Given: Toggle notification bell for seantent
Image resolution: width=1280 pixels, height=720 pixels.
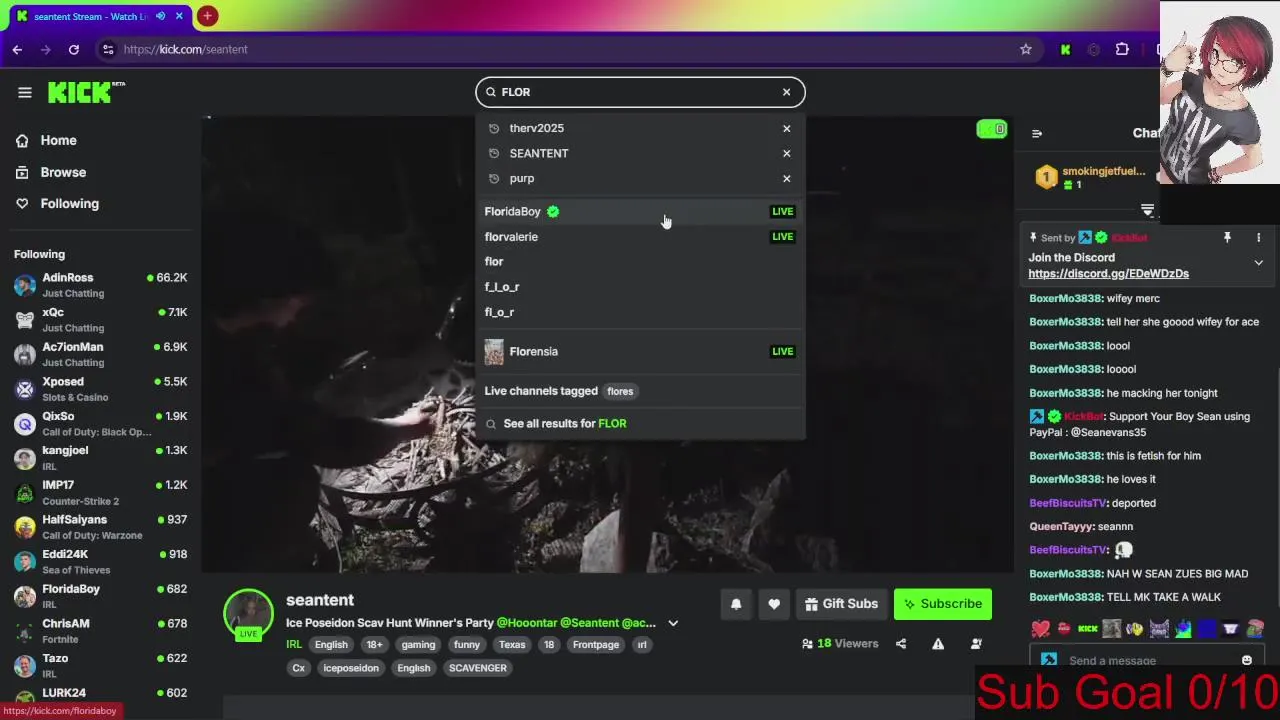Looking at the screenshot, I should point(736,604).
